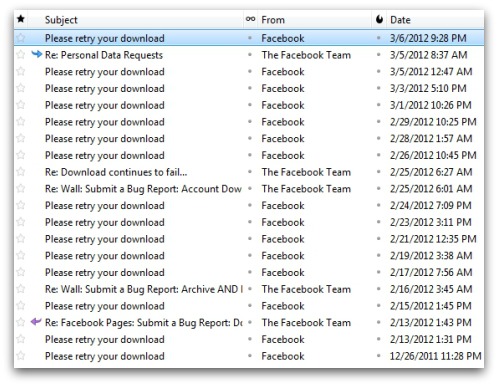
Task: Star the 2/17/2012 7:56 AM message
Action: pyautogui.click(x=21, y=272)
